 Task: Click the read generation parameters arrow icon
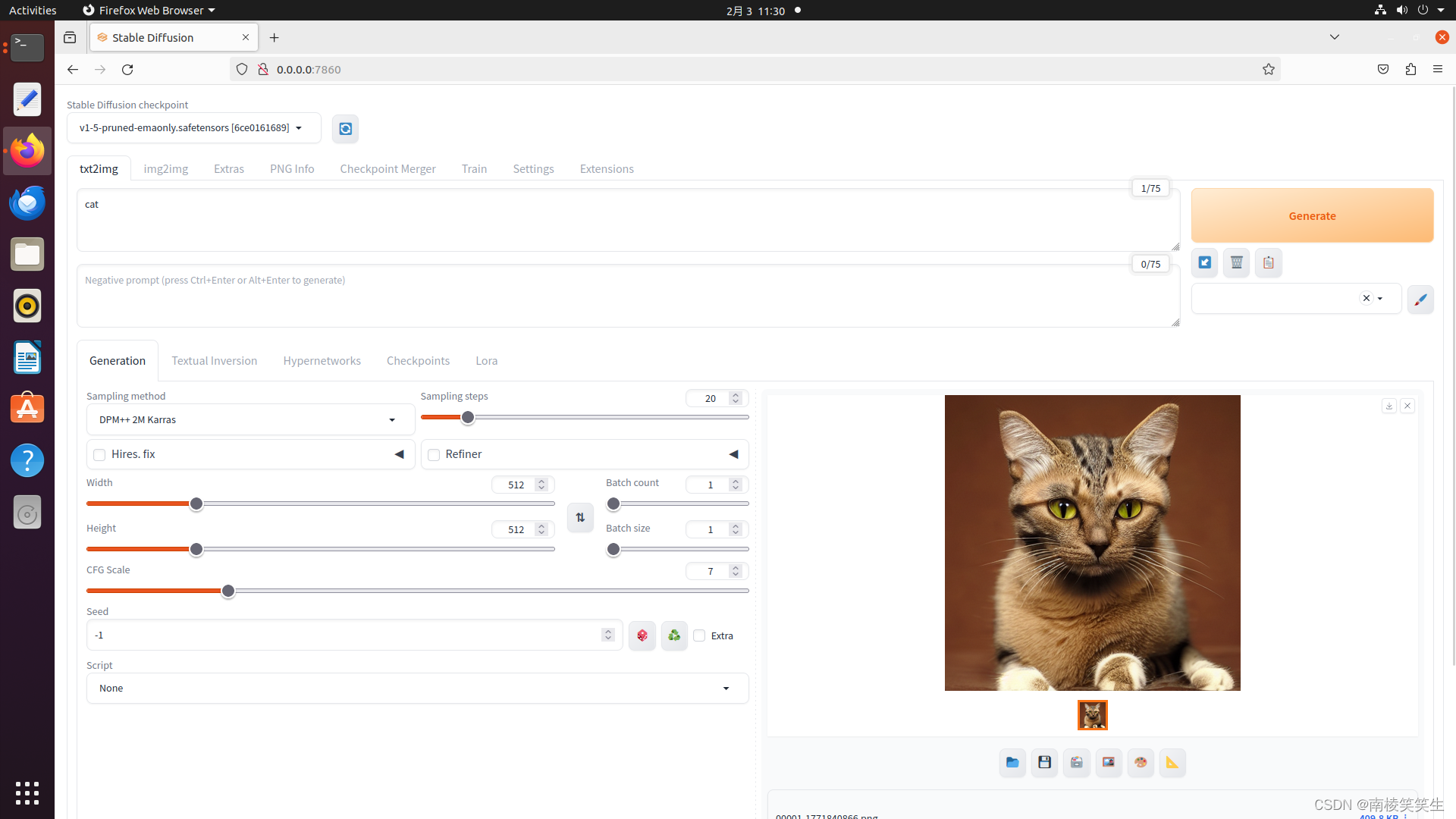[1205, 263]
